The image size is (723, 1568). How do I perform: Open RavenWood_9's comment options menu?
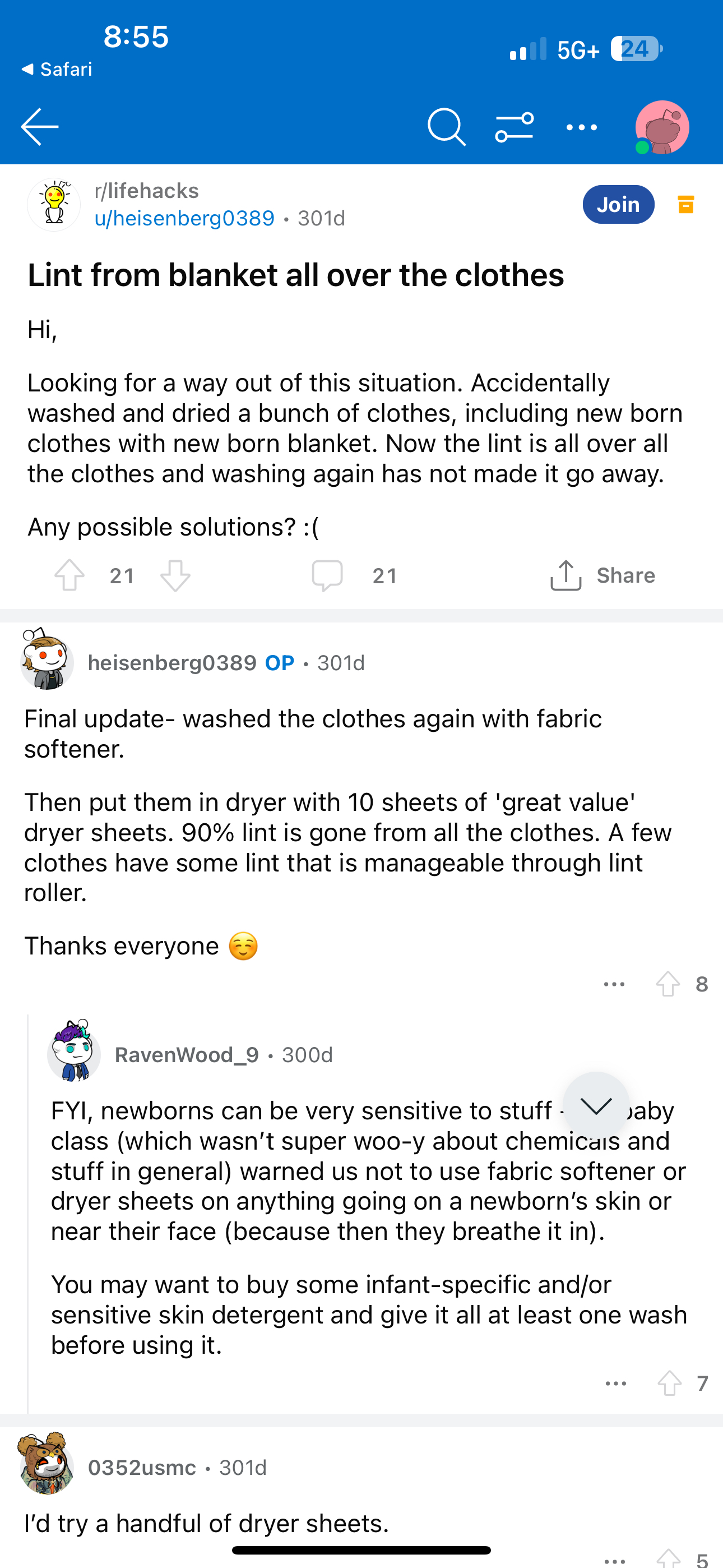(x=616, y=1383)
